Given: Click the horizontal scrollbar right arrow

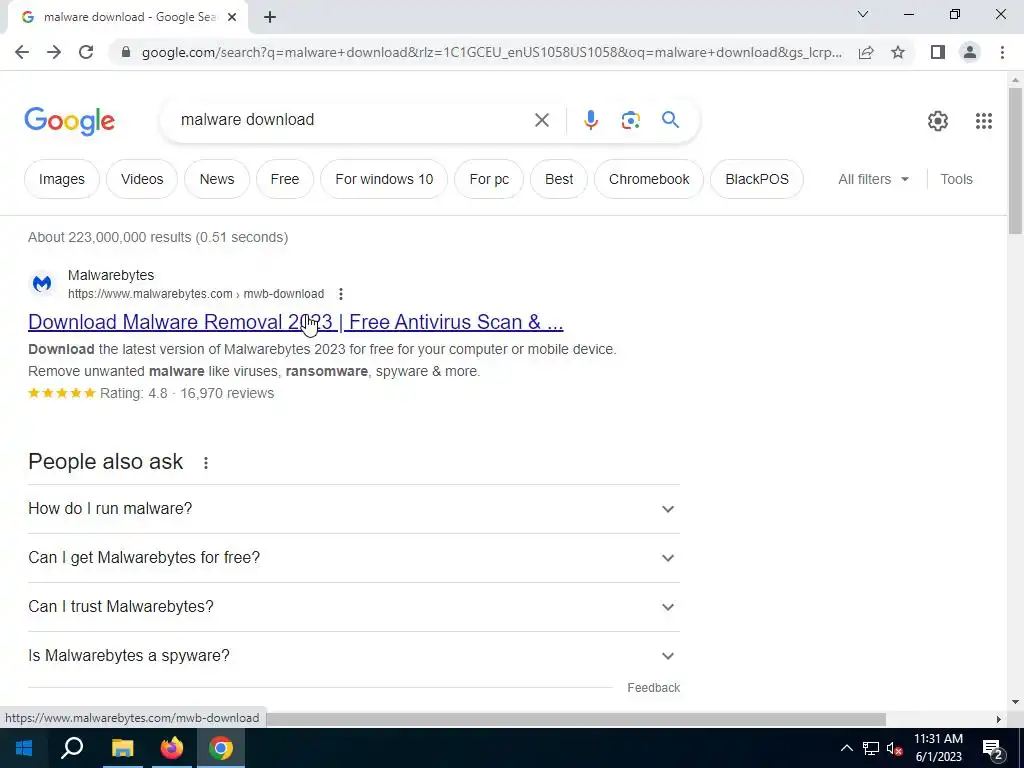Looking at the screenshot, I should [999, 719].
